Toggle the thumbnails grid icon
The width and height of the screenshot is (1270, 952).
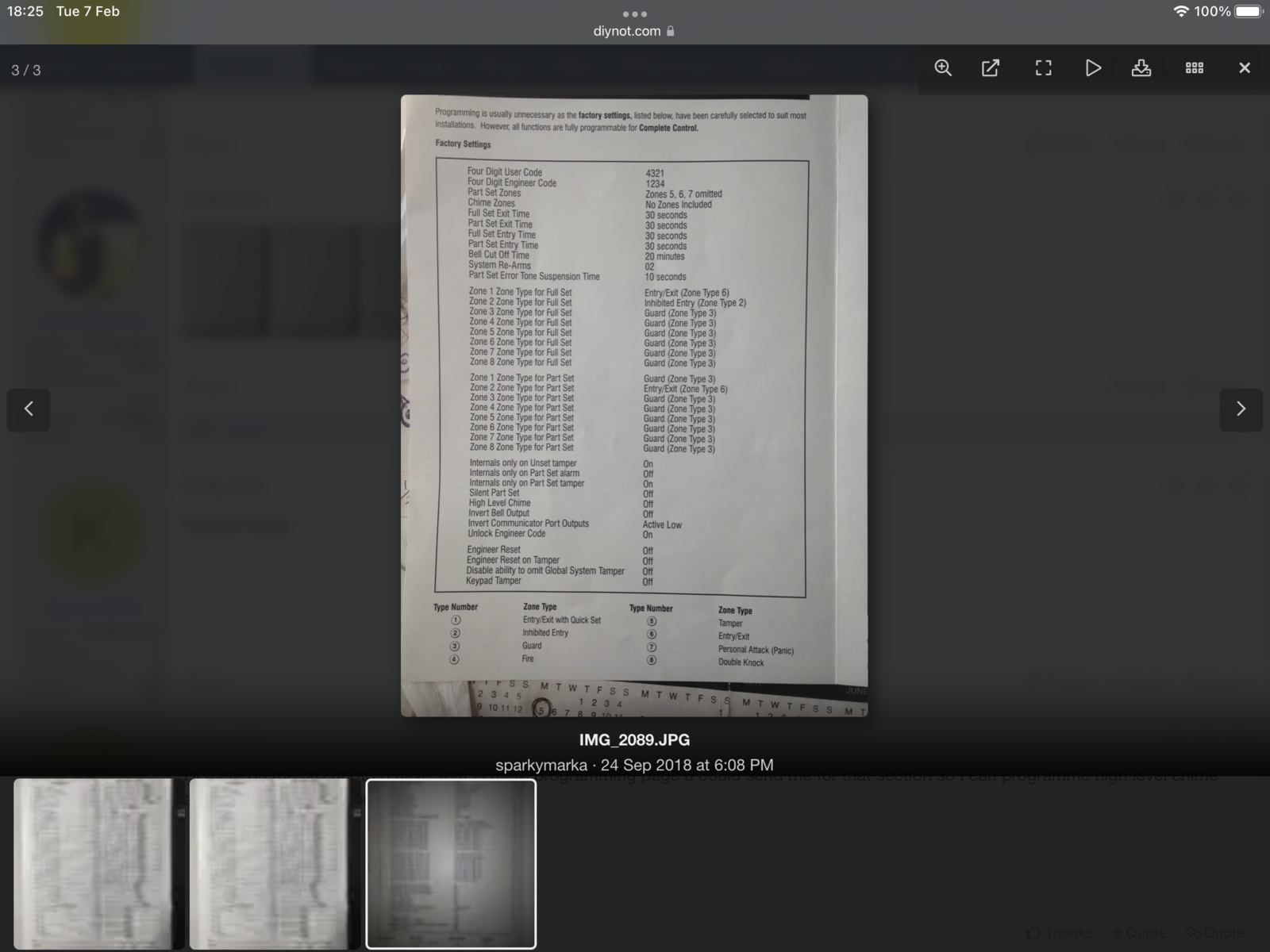1194,68
